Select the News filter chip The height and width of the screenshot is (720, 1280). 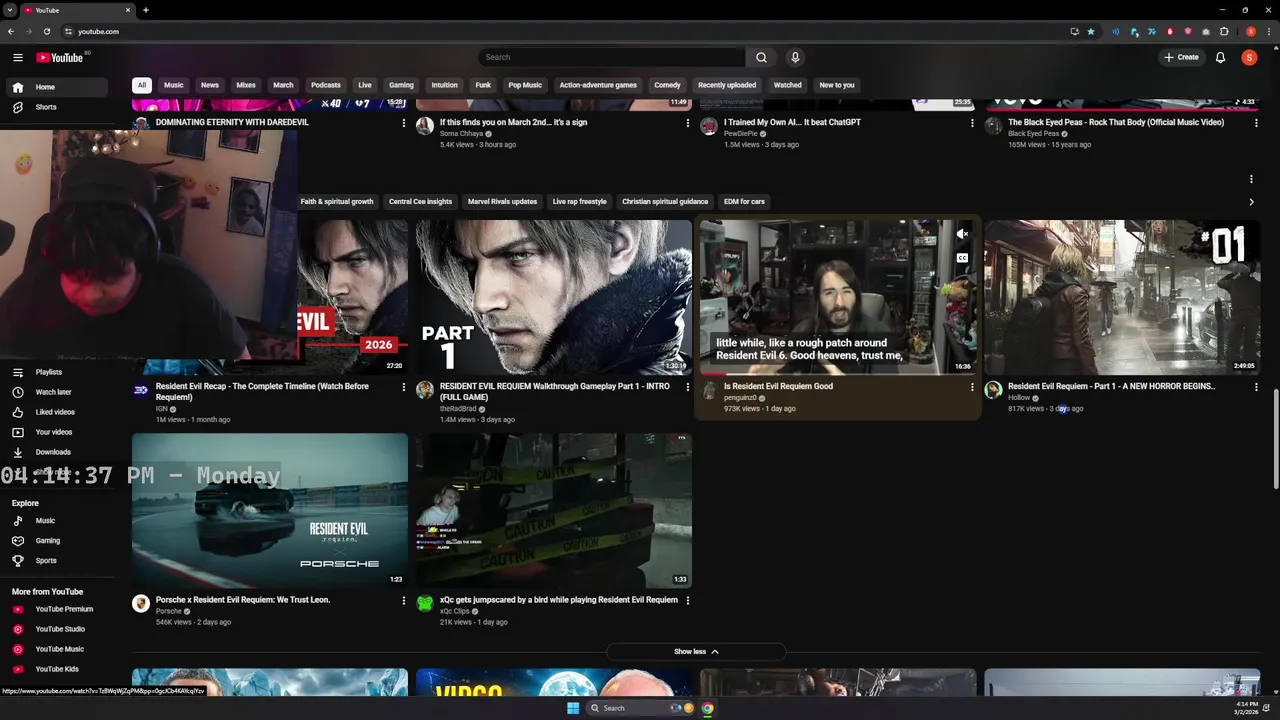(210, 85)
